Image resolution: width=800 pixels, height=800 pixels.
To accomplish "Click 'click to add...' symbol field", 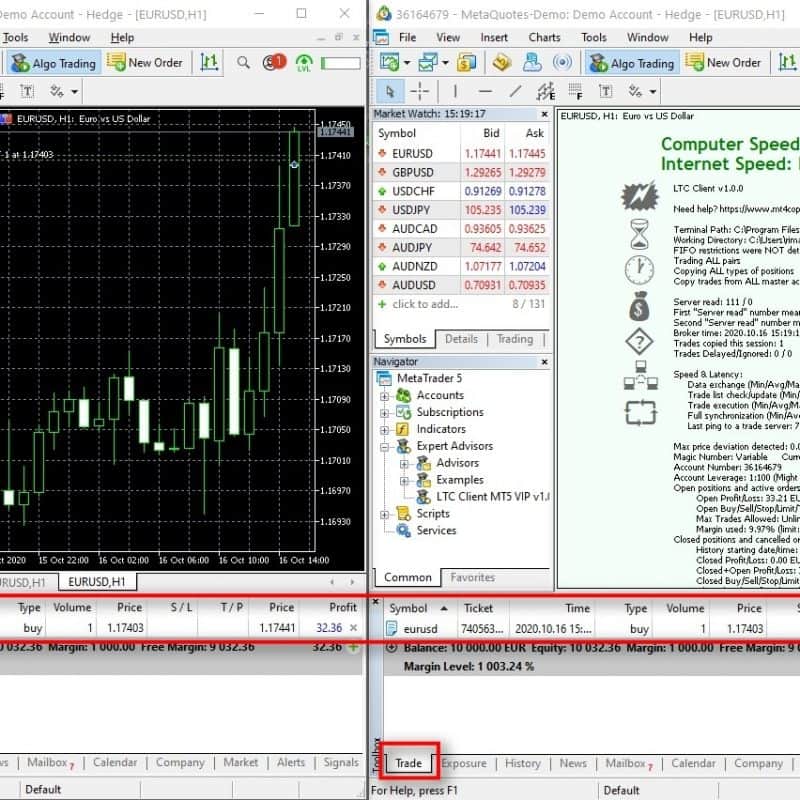I will pyautogui.click(x=425, y=304).
